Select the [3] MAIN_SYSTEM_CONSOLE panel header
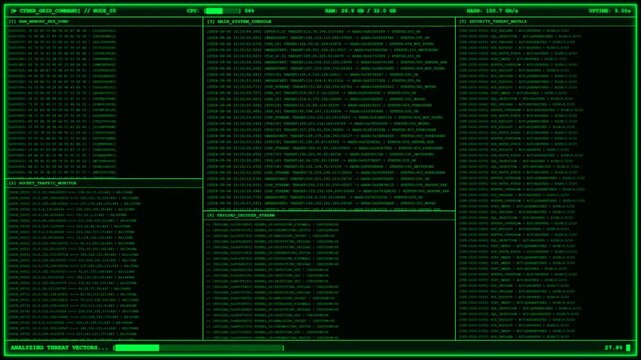The image size is (641, 360). [329, 22]
